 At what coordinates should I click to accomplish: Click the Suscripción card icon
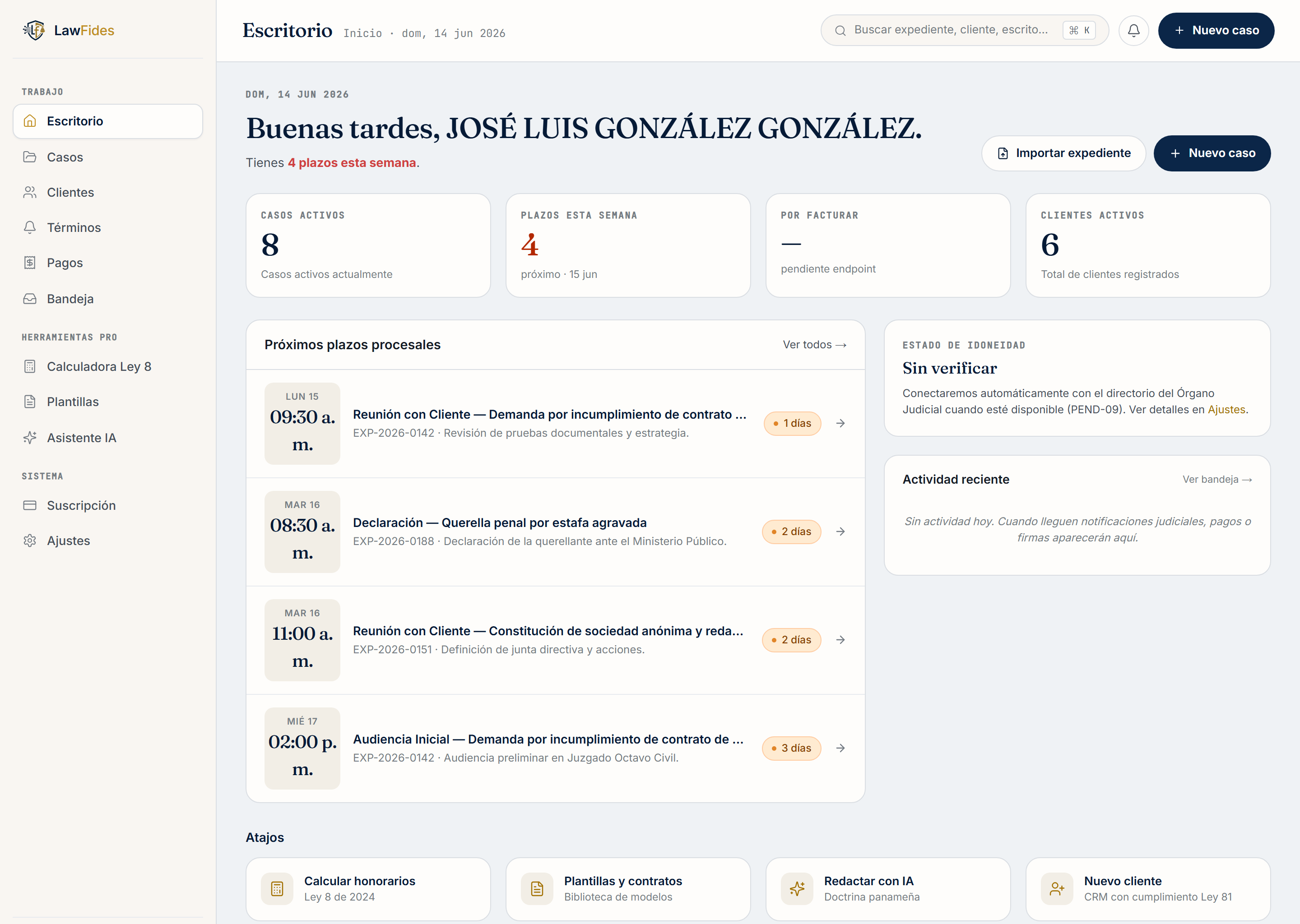pyautogui.click(x=30, y=505)
